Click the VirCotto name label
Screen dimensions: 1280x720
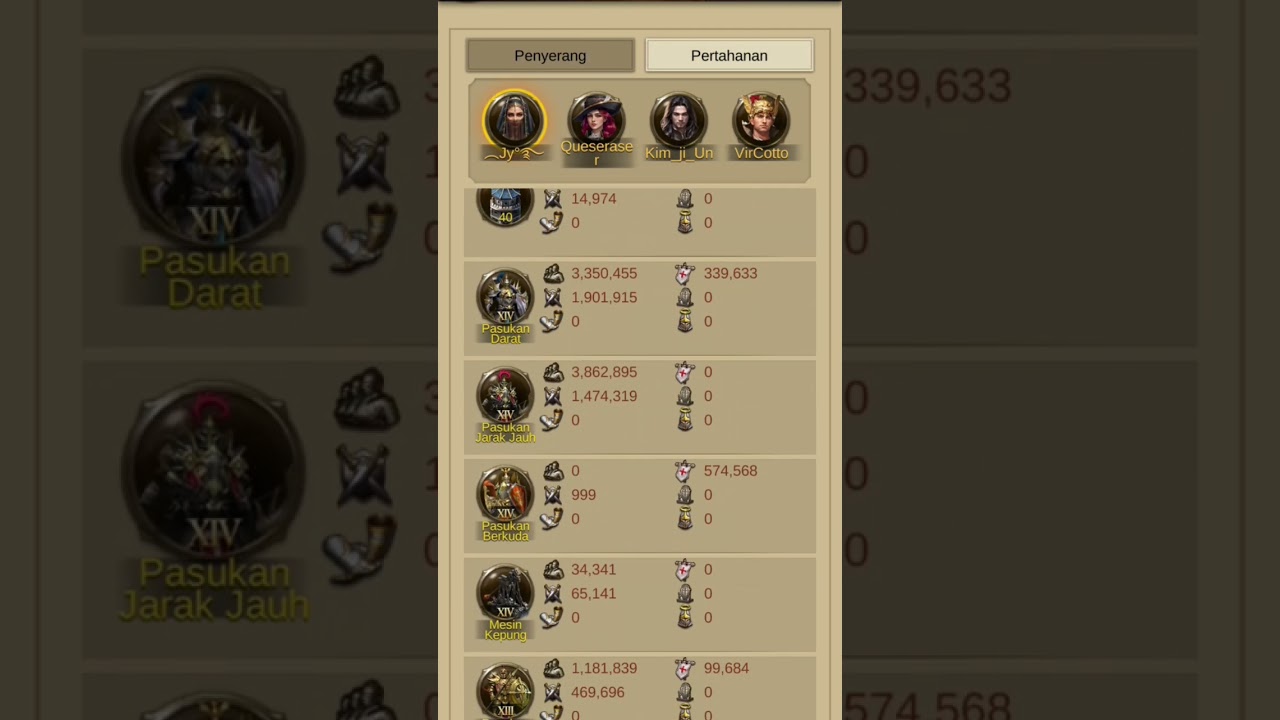[761, 153]
